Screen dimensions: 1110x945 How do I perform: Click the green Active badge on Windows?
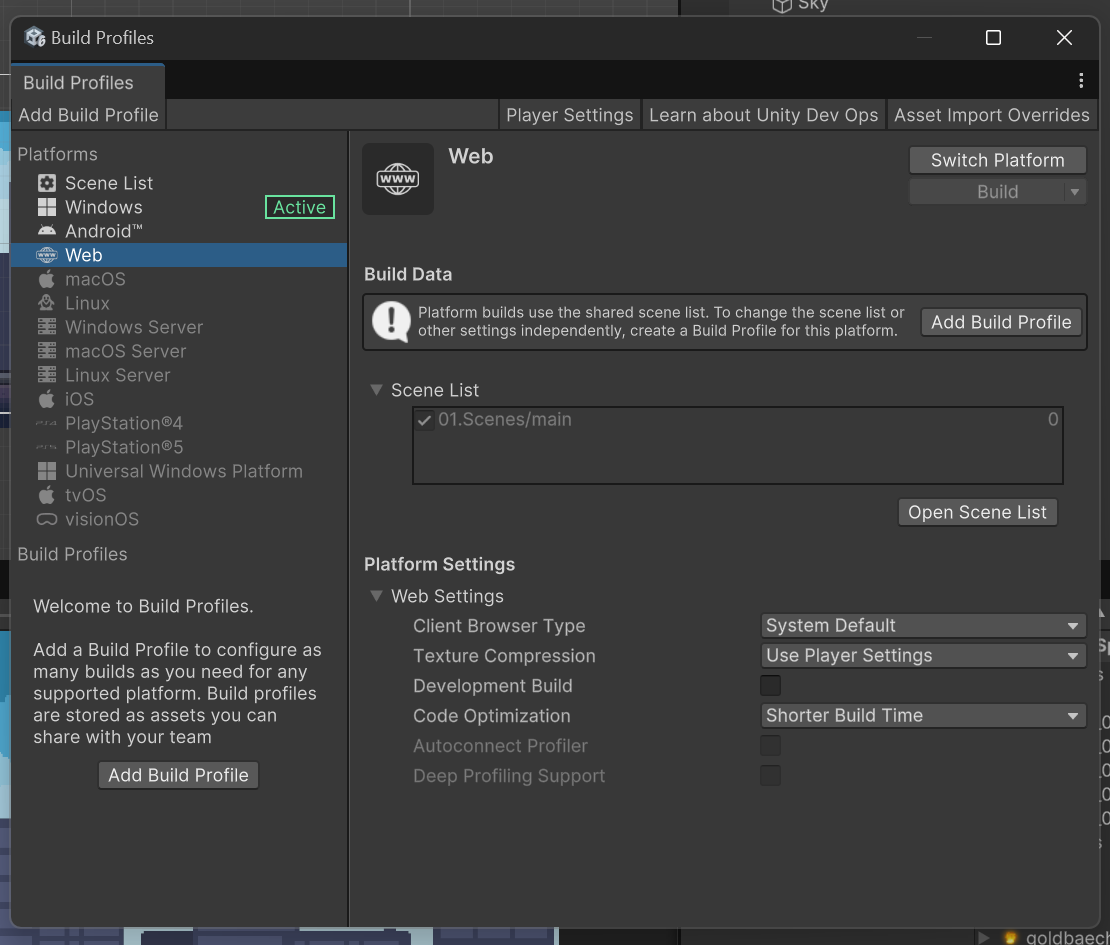[299, 207]
